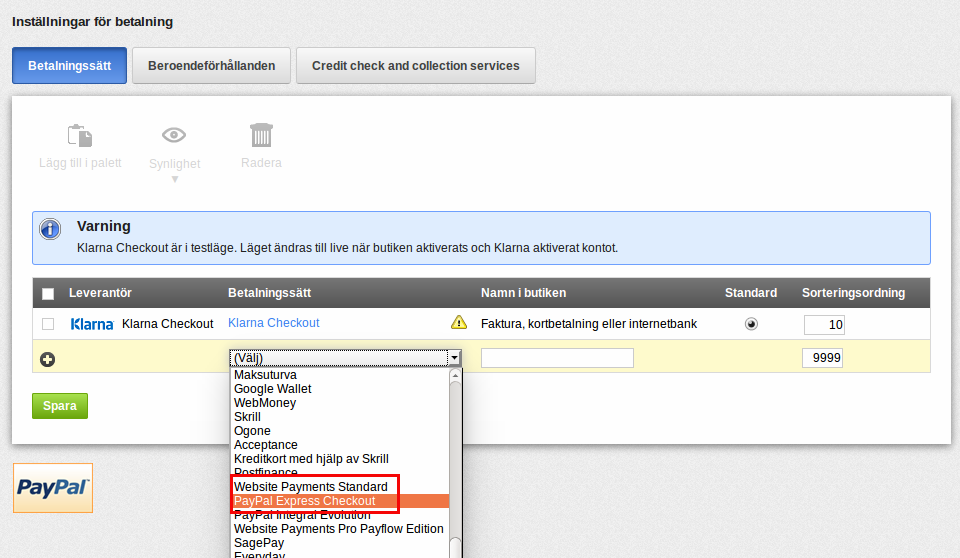This screenshot has width=960, height=558.
Task: Click the Klarna logo in the table
Action: pos(92,324)
